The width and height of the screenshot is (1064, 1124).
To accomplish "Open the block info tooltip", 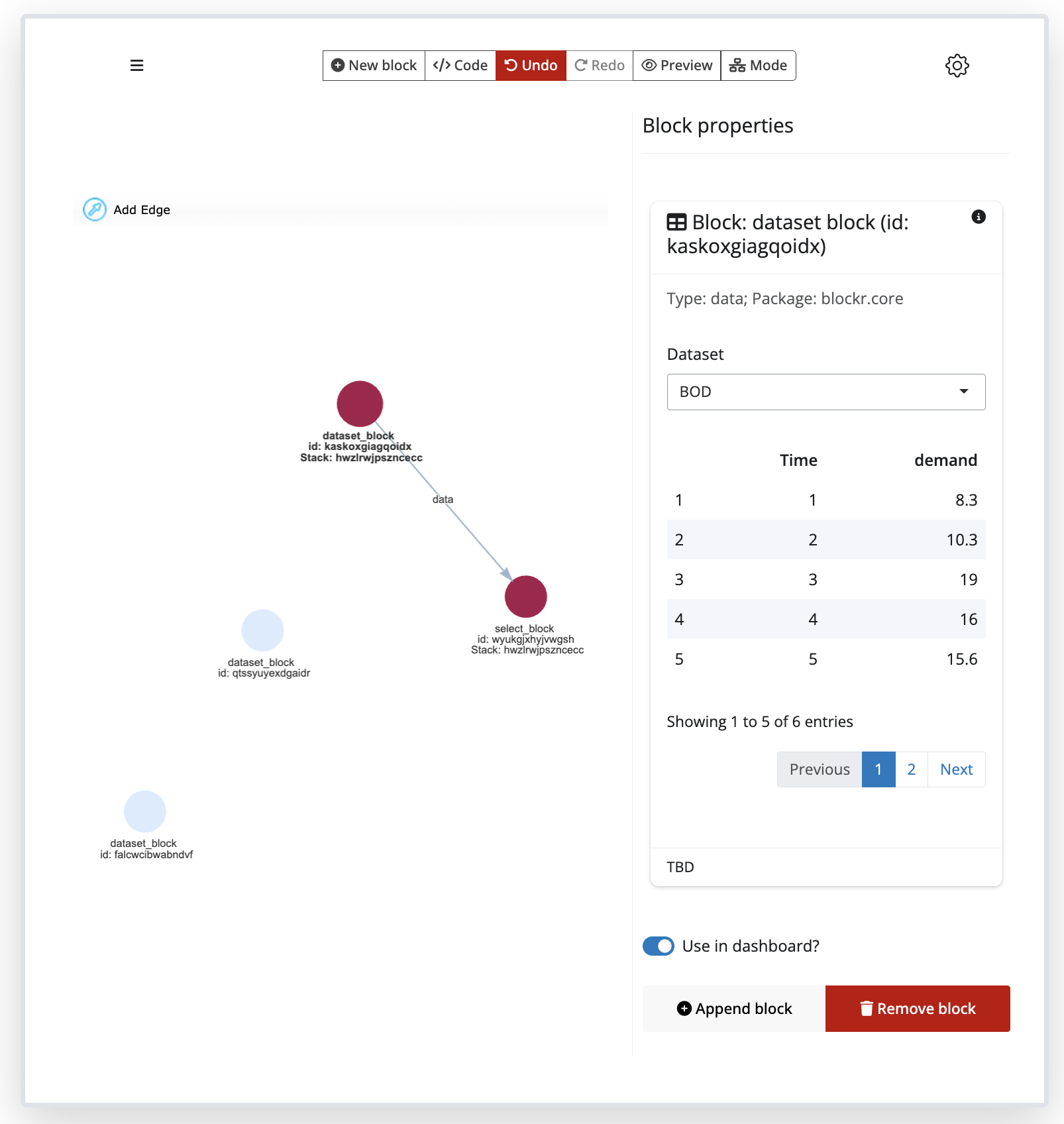I will pos(979,217).
